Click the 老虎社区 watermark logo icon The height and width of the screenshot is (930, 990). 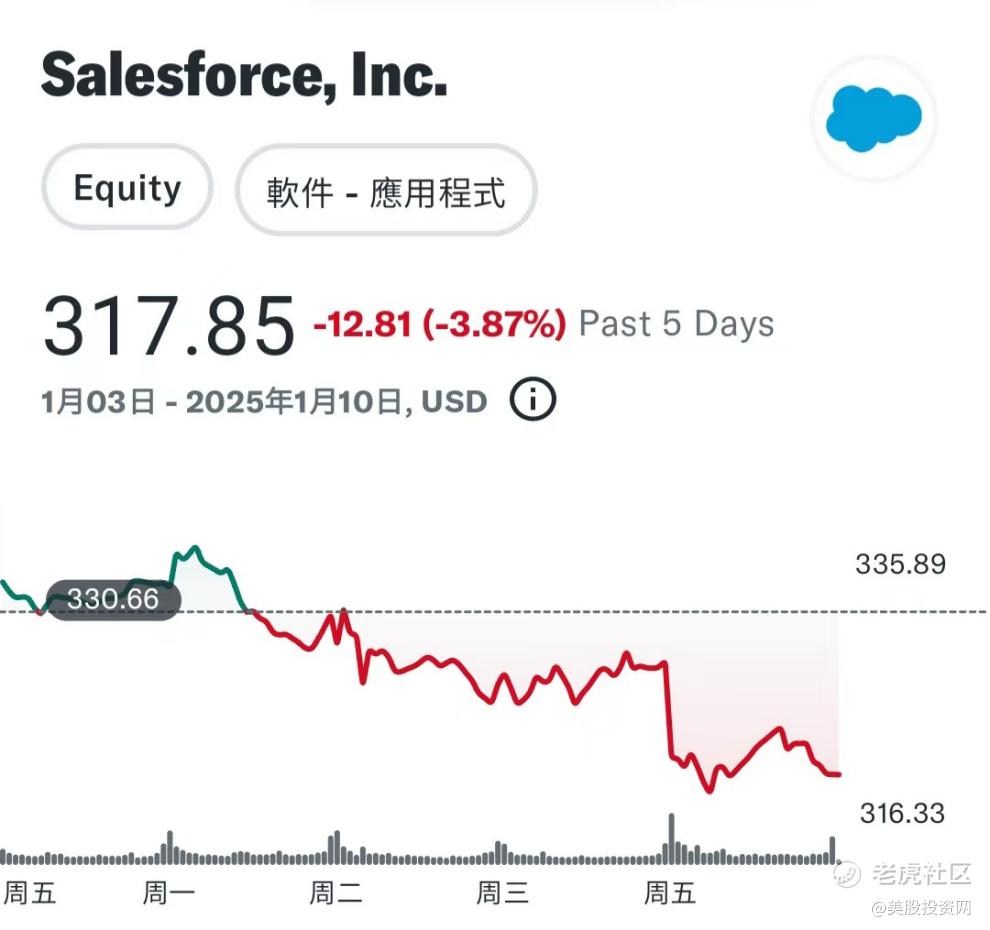tap(847, 874)
